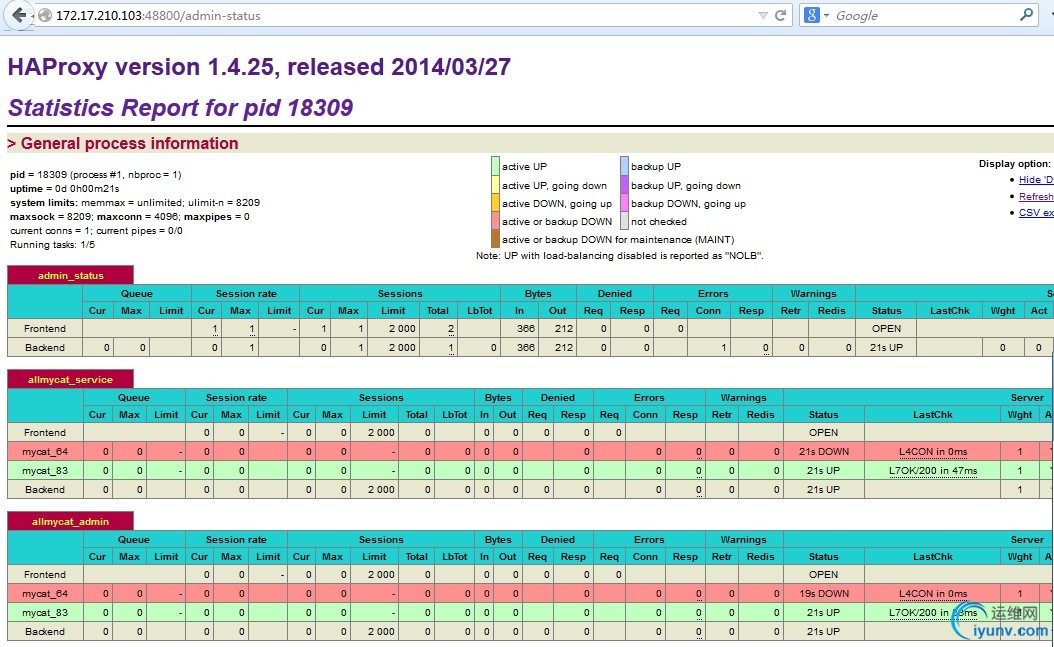
Task: Click '19s DOWN' status in allmycat_admin
Action: pos(823,593)
